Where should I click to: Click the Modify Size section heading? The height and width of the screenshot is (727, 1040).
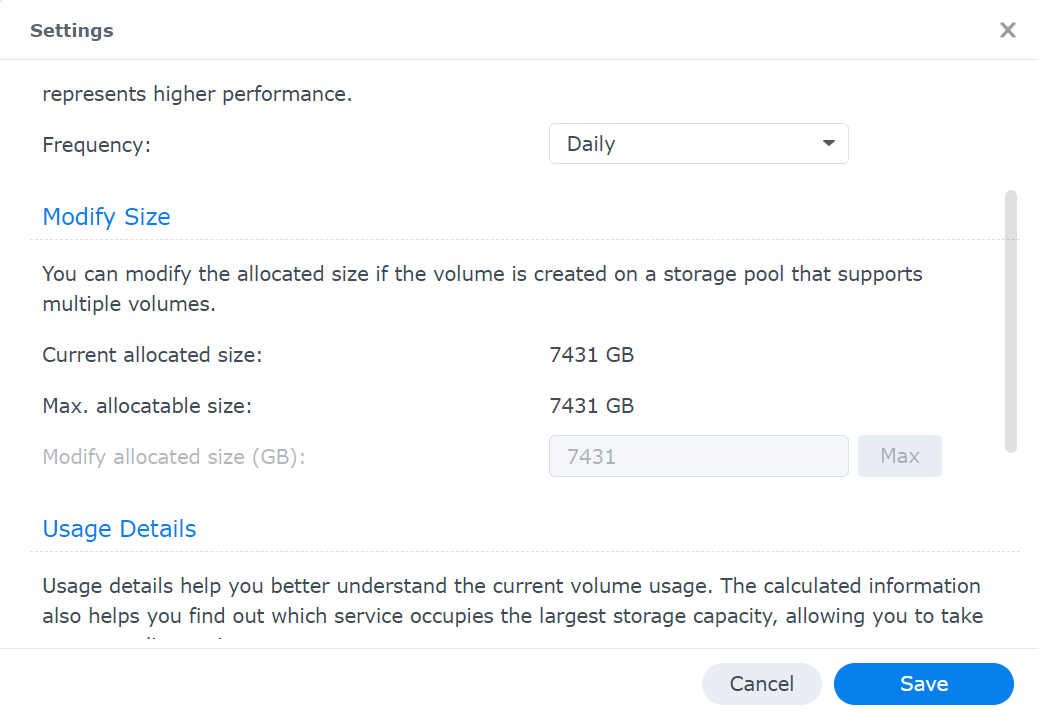(106, 217)
